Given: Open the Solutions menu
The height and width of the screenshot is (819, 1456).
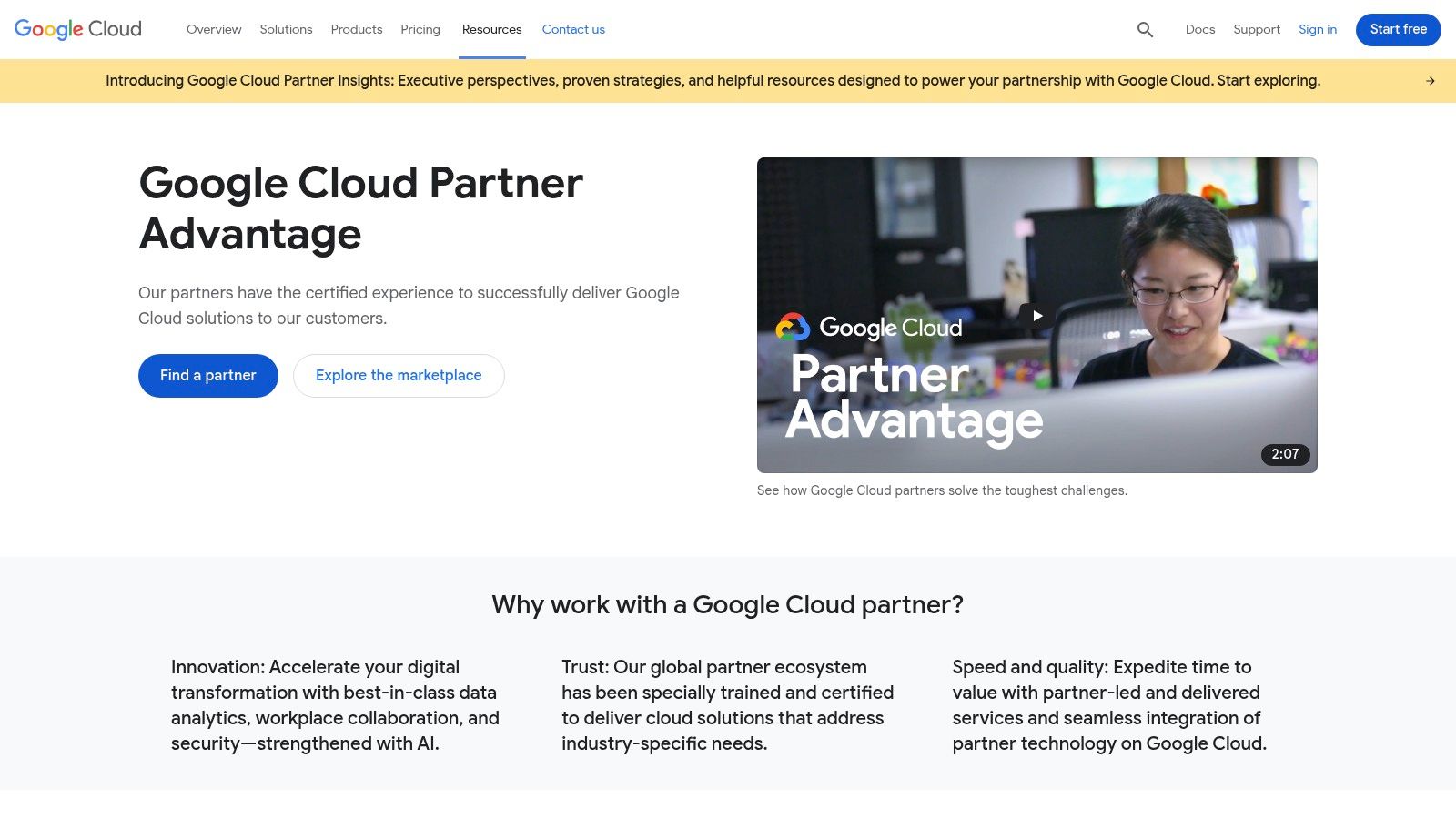Looking at the screenshot, I should [x=286, y=29].
